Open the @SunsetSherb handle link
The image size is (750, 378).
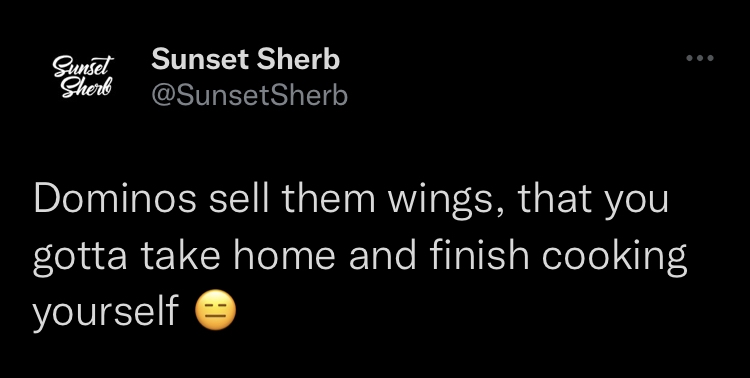(249, 95)
